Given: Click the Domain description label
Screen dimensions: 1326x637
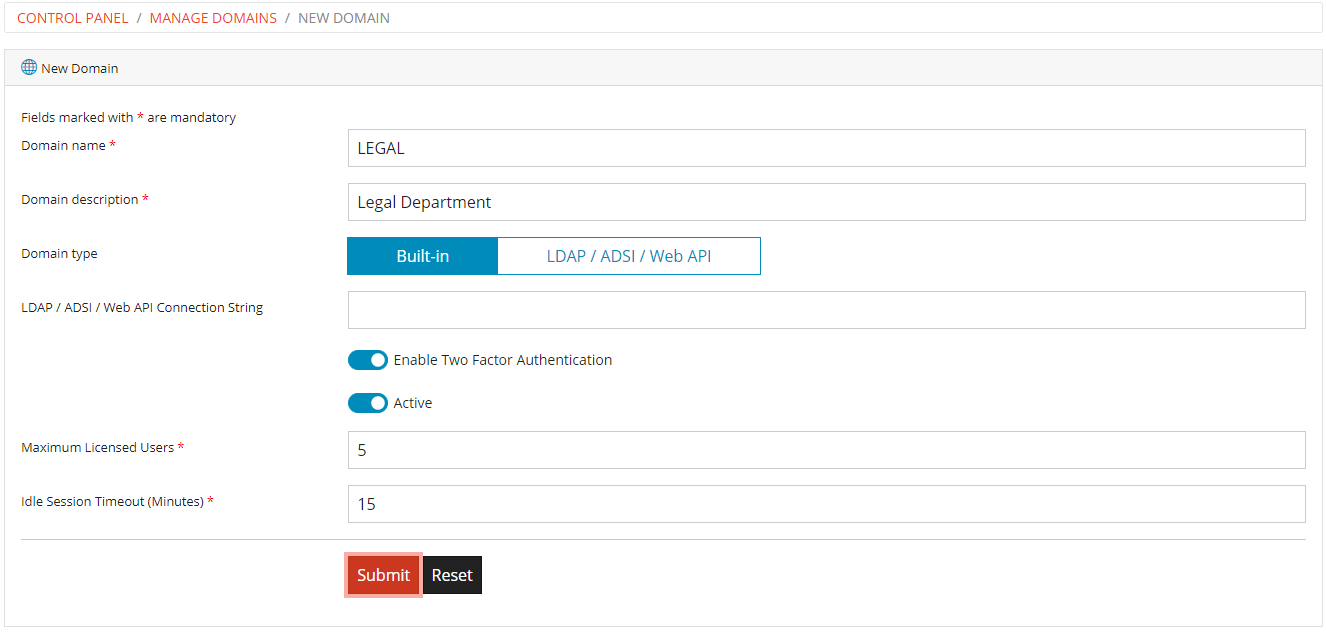Looking at the screenshot, I should [85, 200].
